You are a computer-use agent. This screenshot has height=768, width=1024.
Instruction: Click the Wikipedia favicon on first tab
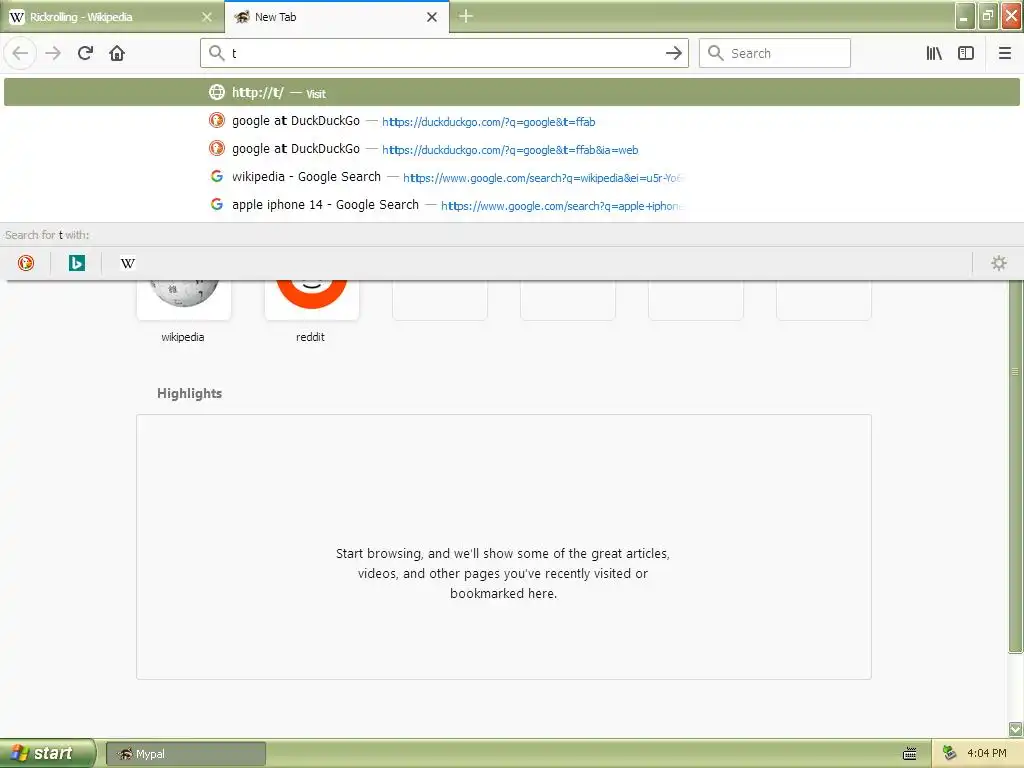coord(17,17)
